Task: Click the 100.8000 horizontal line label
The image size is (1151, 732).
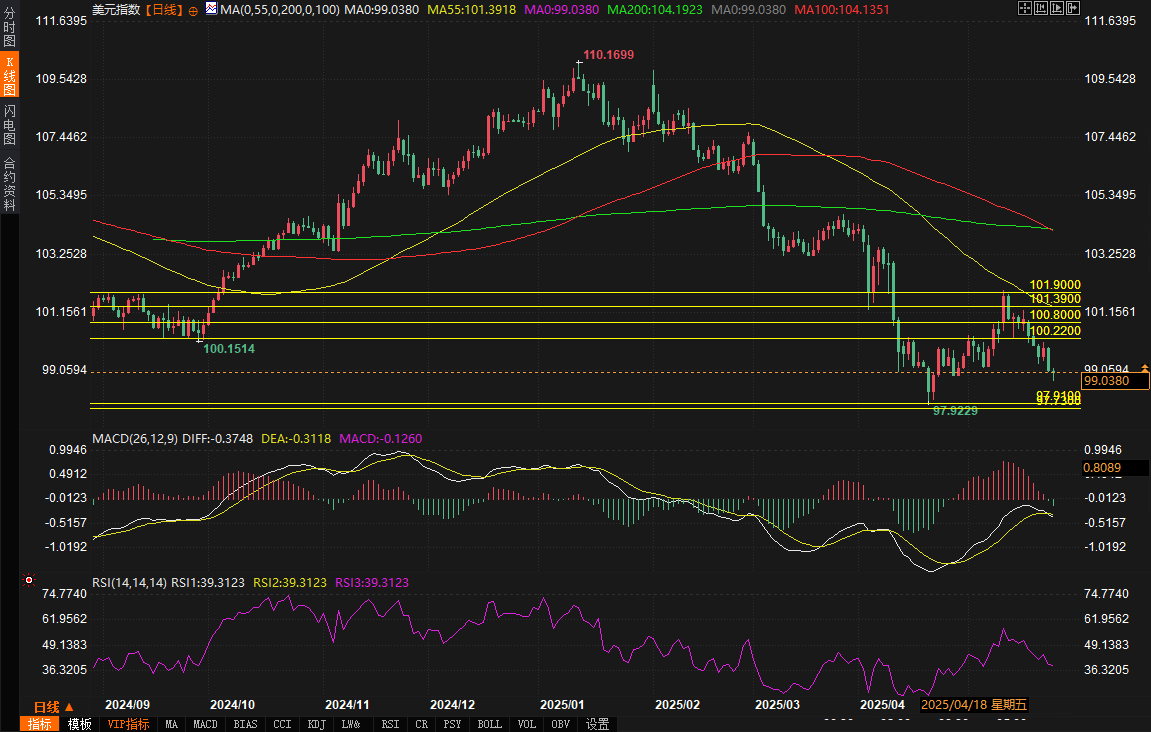Action: pos(1055,315)
